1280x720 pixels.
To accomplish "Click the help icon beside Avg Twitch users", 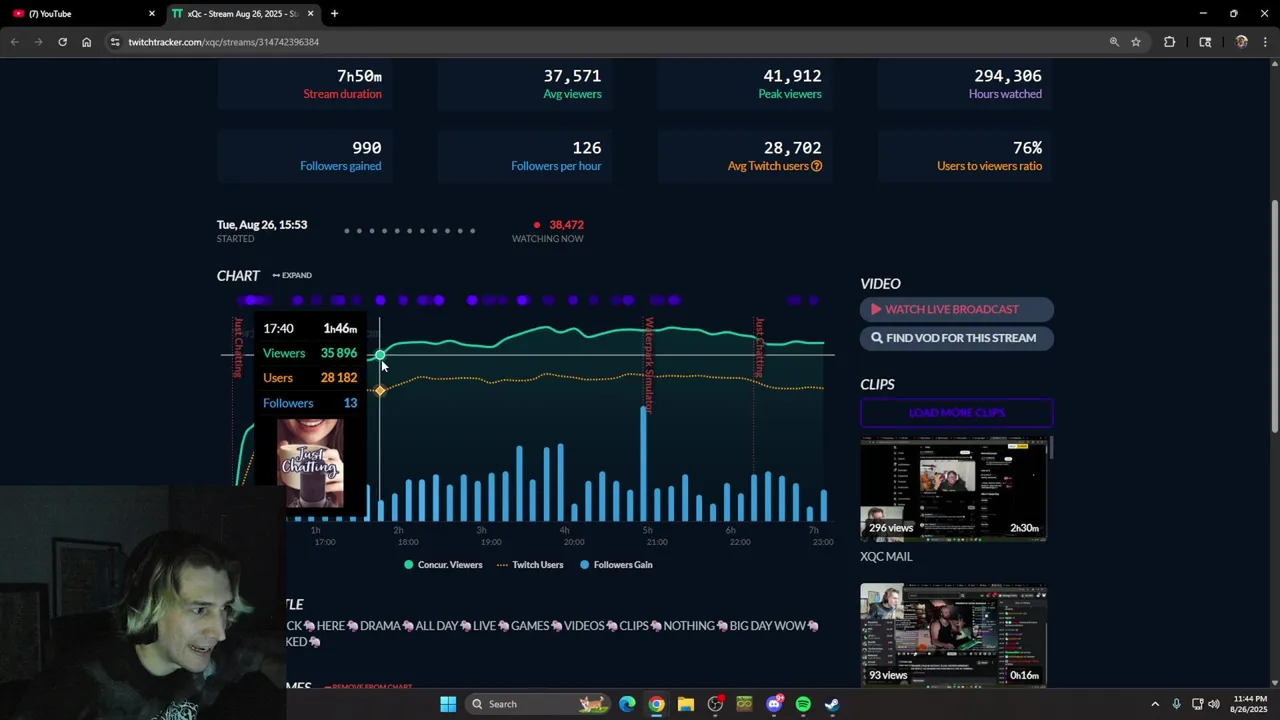I will 816,166.
